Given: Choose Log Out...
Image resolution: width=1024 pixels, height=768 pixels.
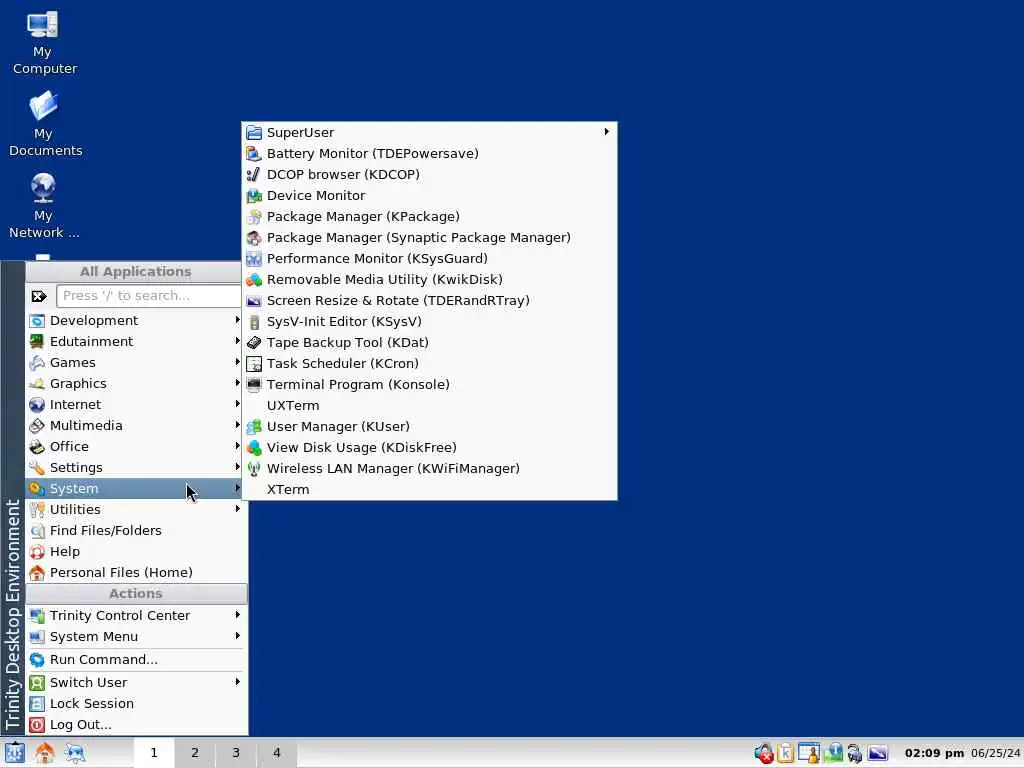Looking at the screenshot, I should click(135, 724).
